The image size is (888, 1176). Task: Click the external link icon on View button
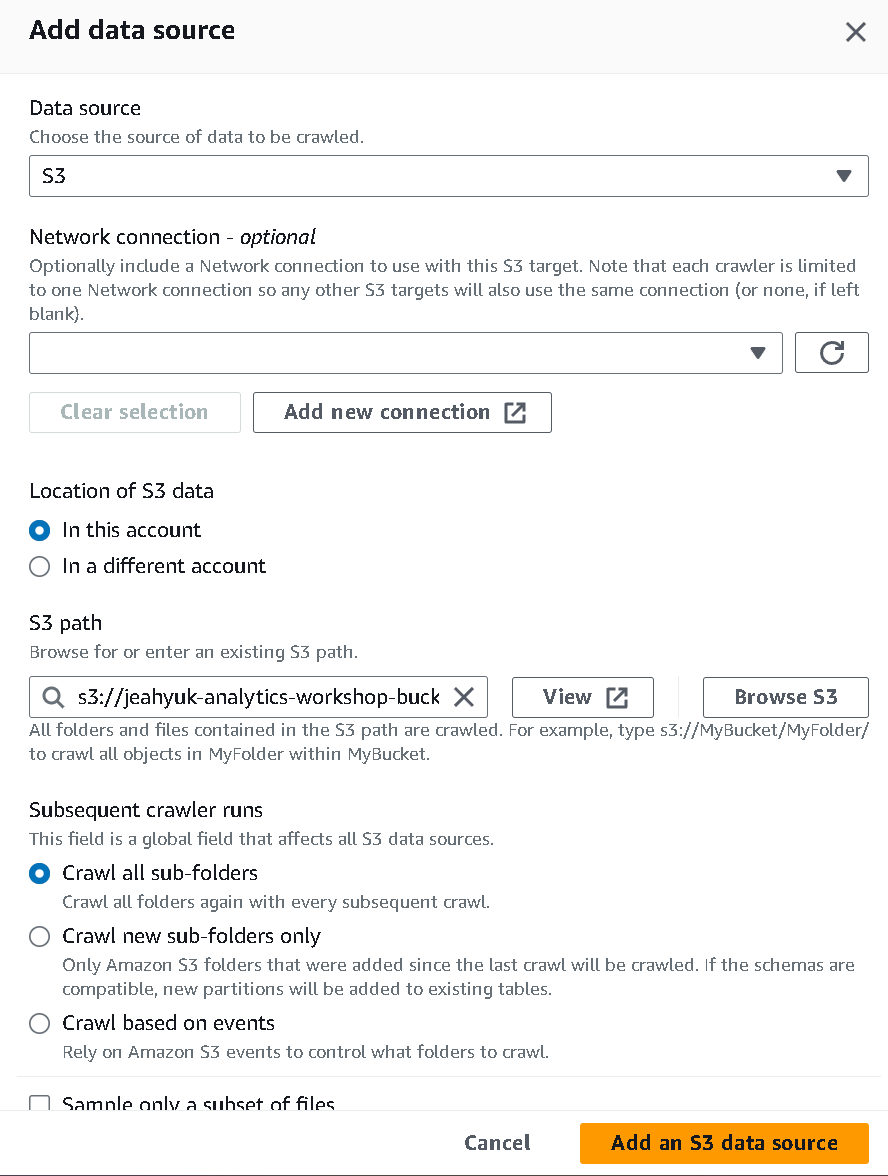(616, 698)
